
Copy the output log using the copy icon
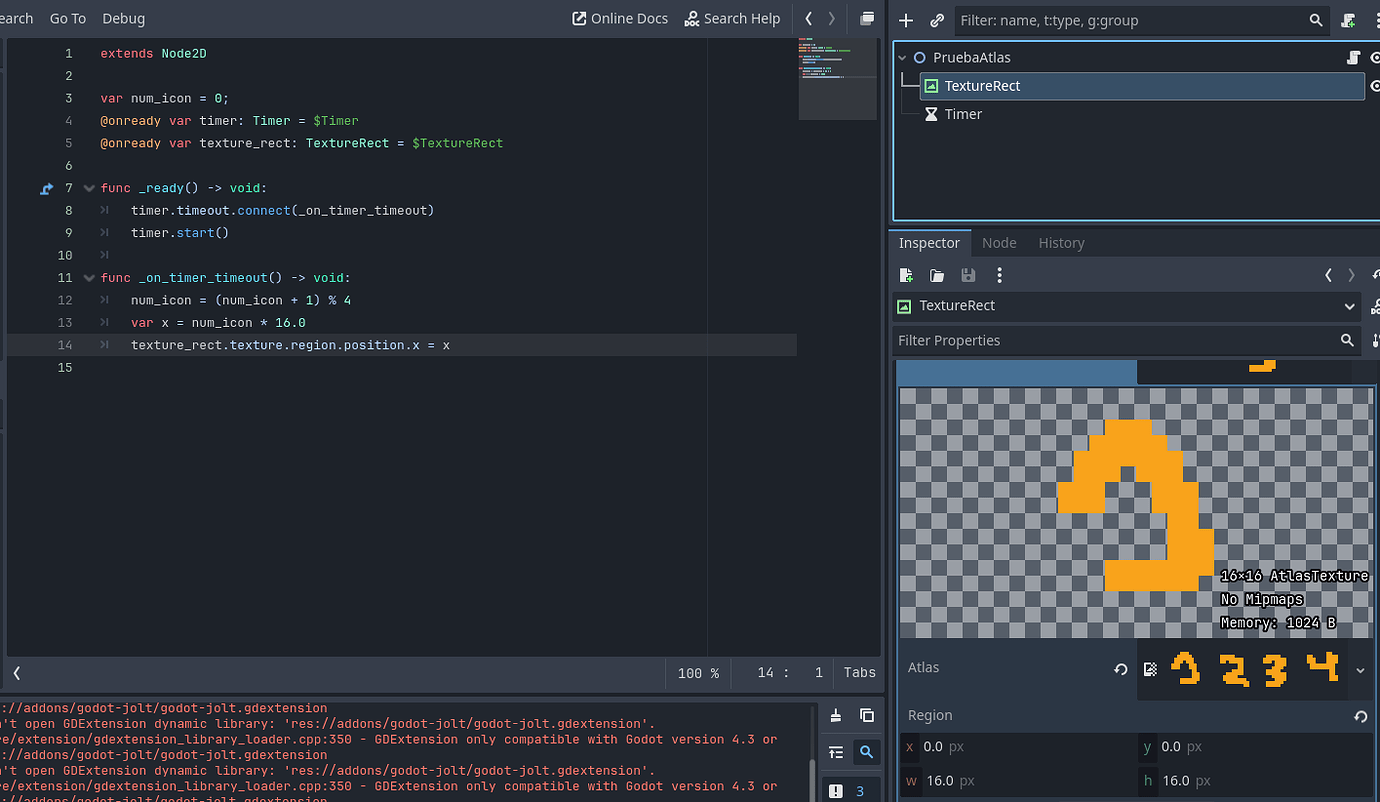866,715
